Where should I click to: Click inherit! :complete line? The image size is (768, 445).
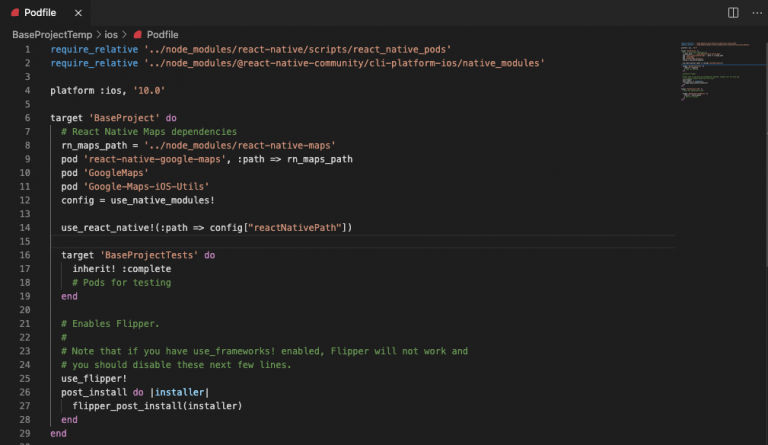pos(121,269)
